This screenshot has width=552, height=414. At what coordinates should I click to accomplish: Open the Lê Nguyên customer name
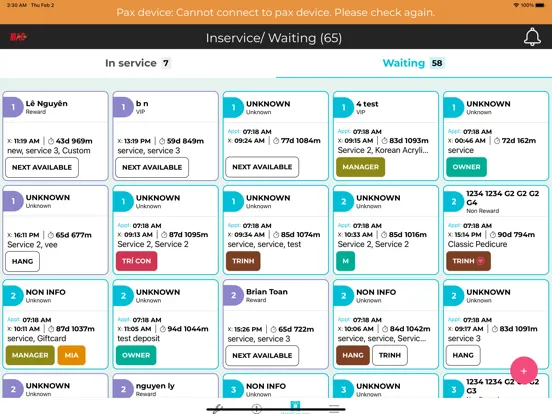click(46, 104)
